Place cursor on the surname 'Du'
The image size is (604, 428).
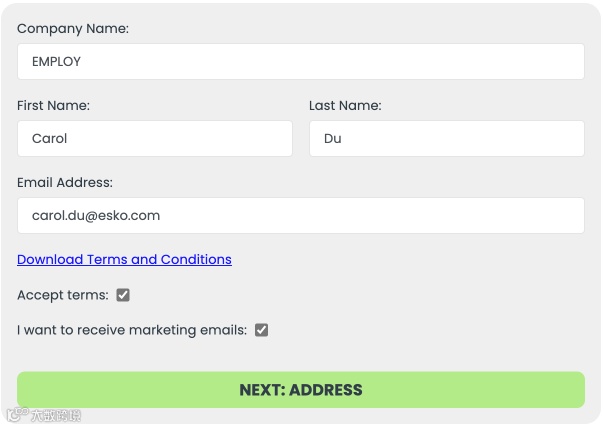pos(333,138)
